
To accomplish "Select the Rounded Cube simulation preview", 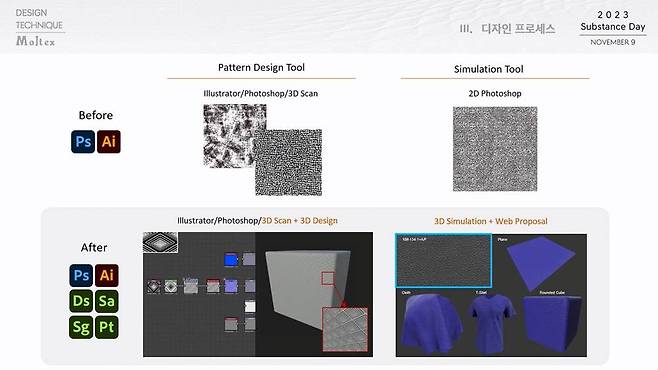I will tap(553, 323).
